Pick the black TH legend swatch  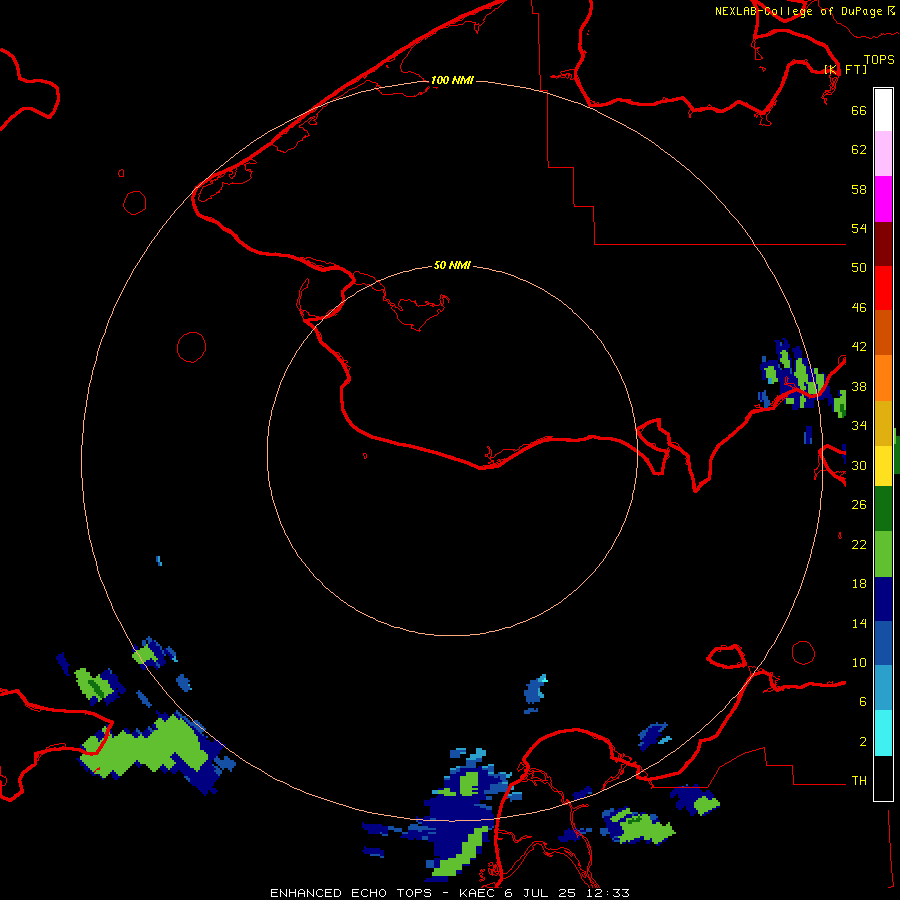(x=883, y=778)
